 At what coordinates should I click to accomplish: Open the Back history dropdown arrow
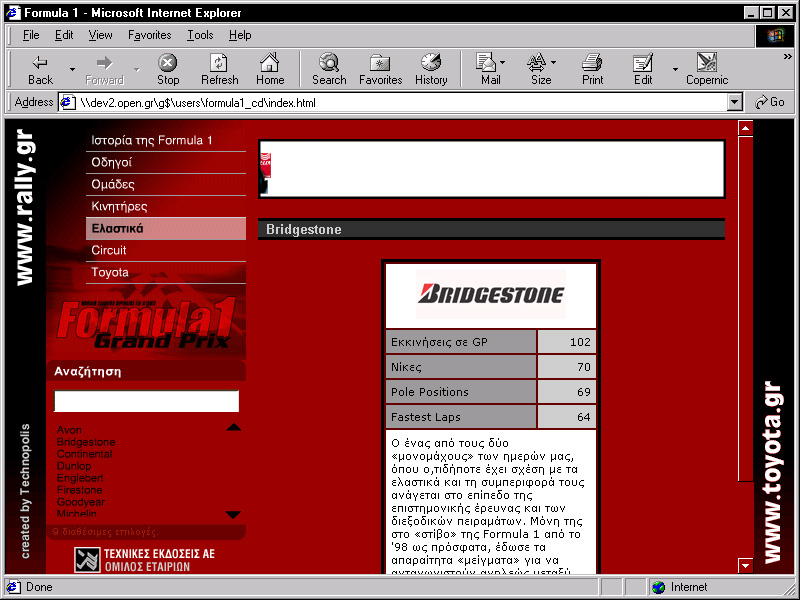coord(72,69)
